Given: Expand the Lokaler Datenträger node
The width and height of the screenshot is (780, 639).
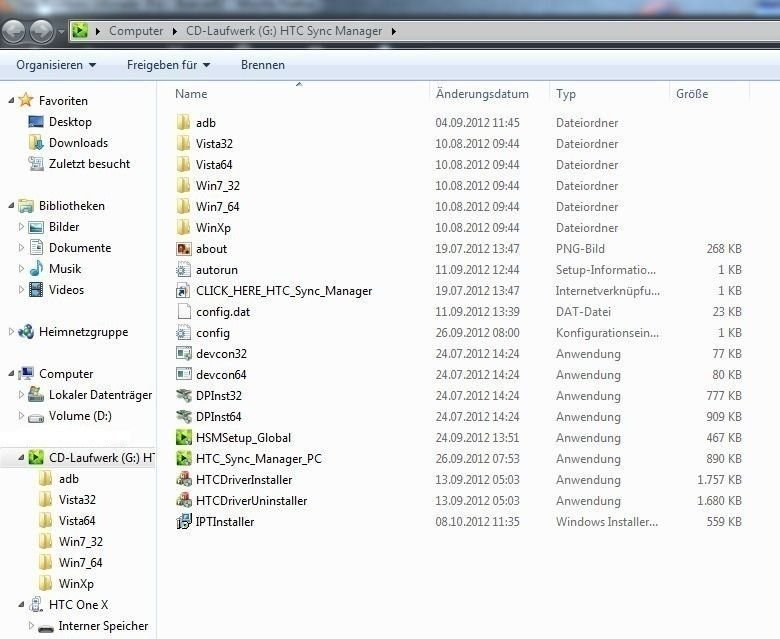Looking at the screenshot, I should click(21, 394).
